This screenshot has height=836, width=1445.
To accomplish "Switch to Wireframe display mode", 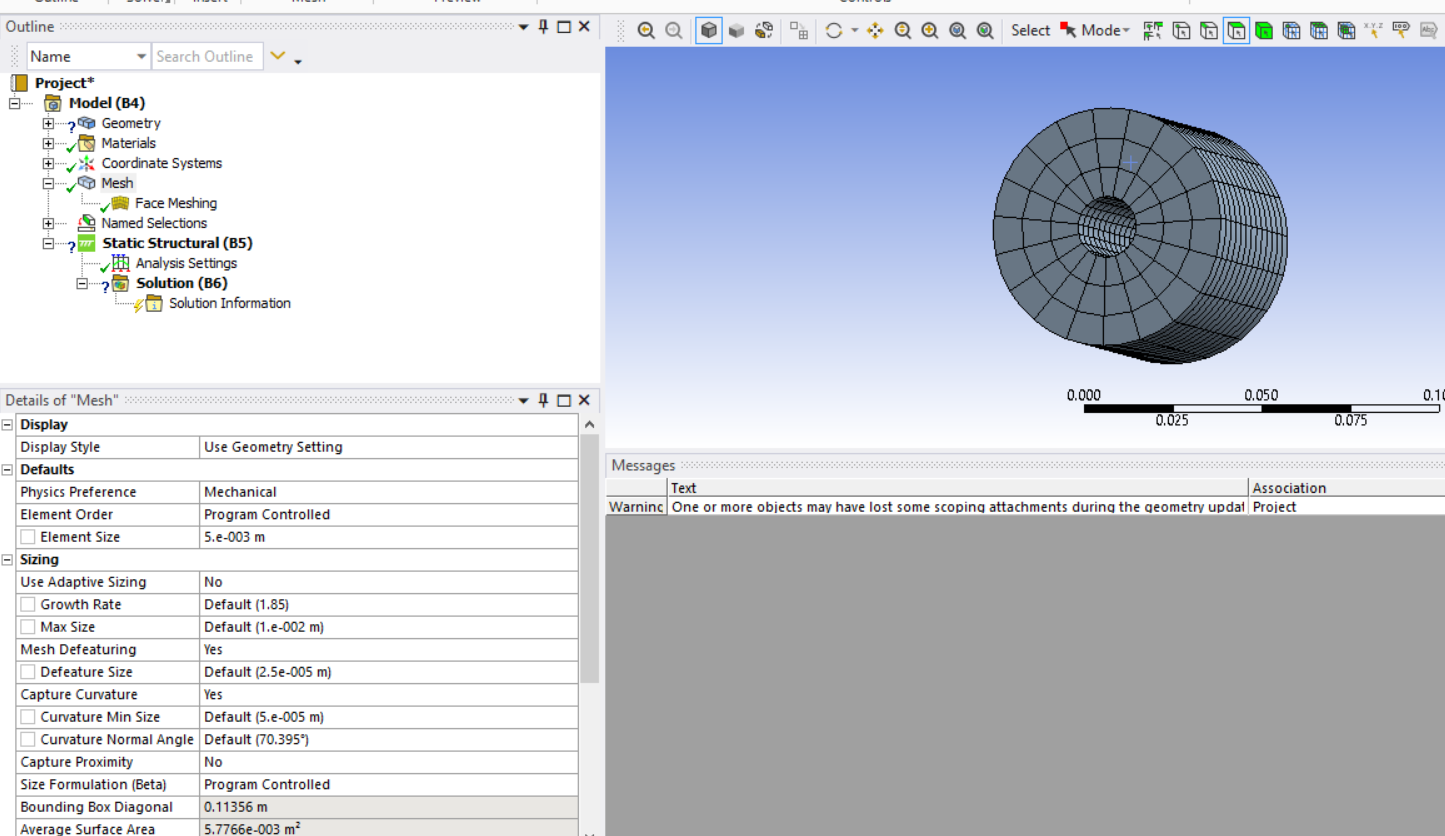I will 764,30.
